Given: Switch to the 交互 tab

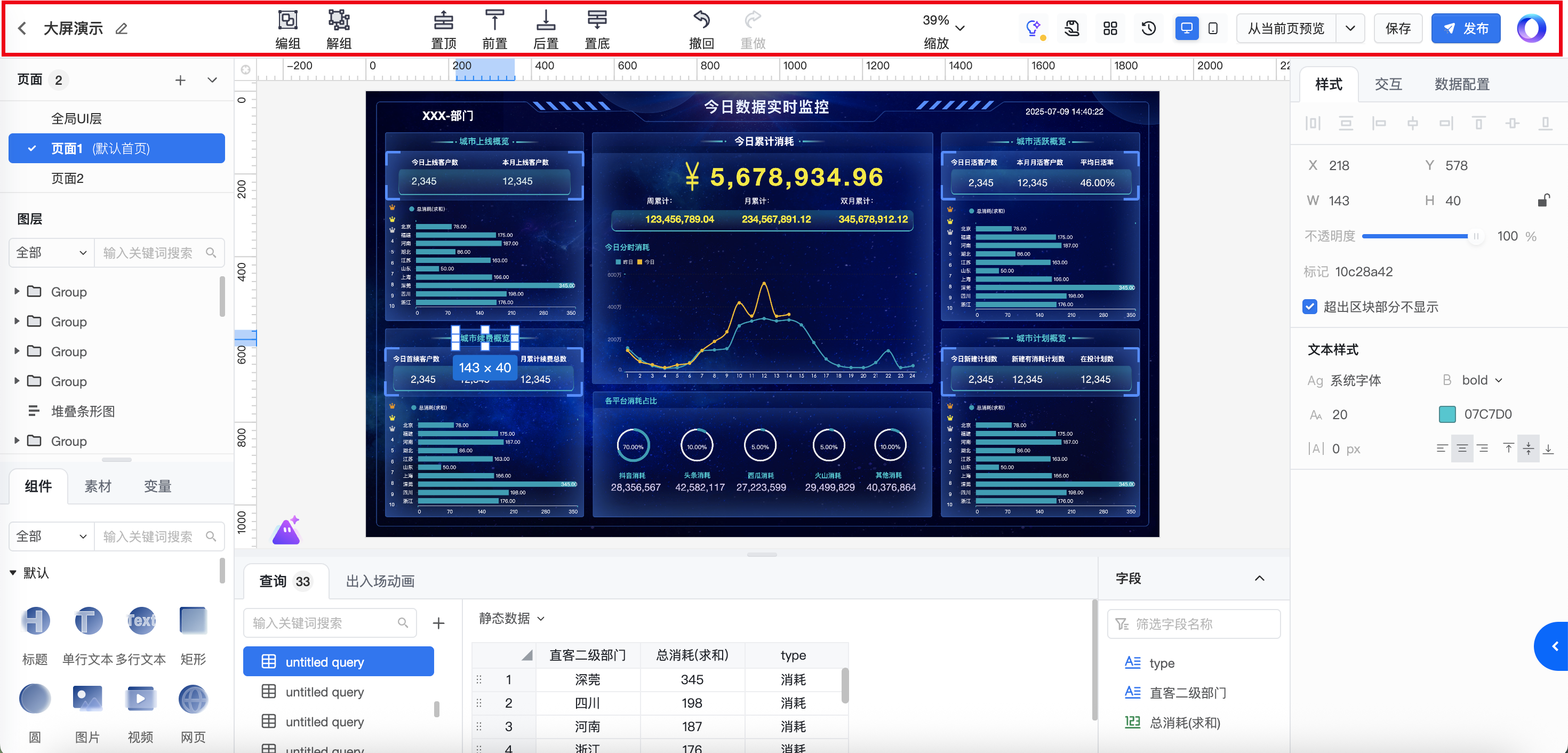Looking at the screenshot, I should [x=1388, y=85].
